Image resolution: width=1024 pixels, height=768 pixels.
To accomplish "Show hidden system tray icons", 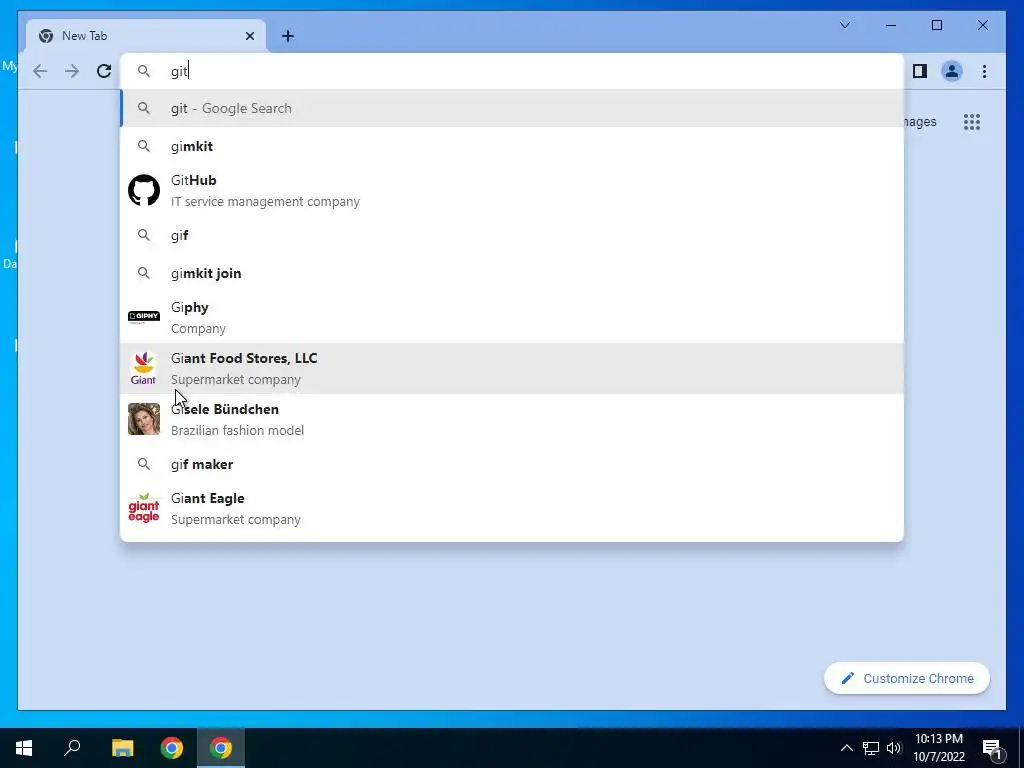I will (x=846, y=748).
